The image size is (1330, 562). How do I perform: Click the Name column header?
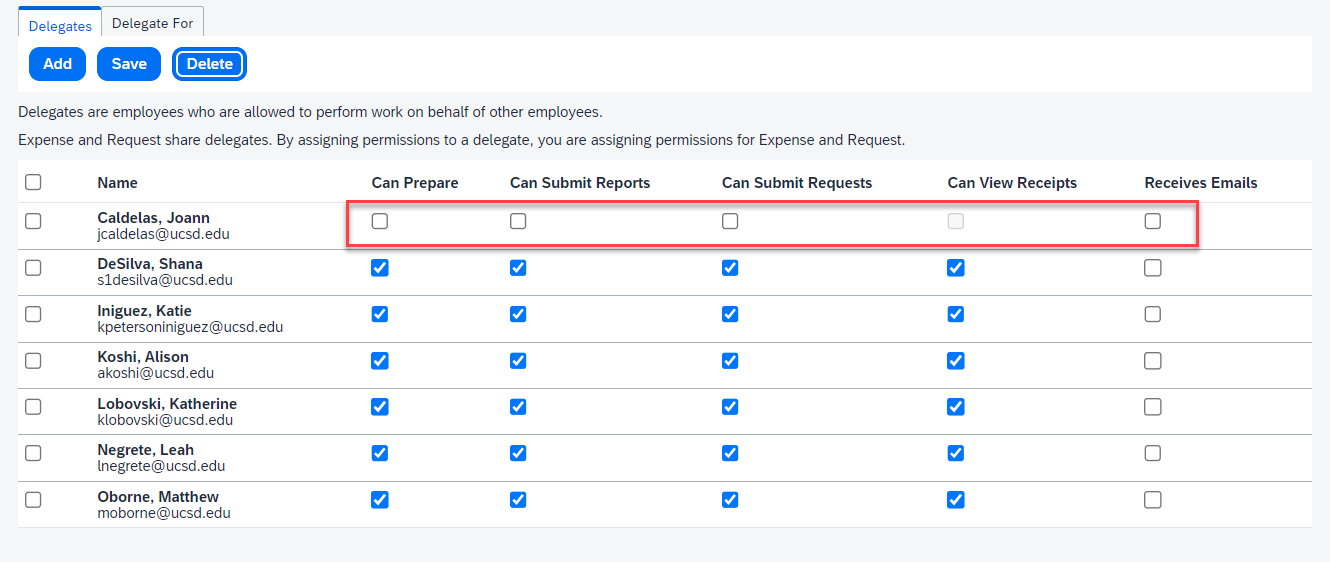[x=118, y=183]
